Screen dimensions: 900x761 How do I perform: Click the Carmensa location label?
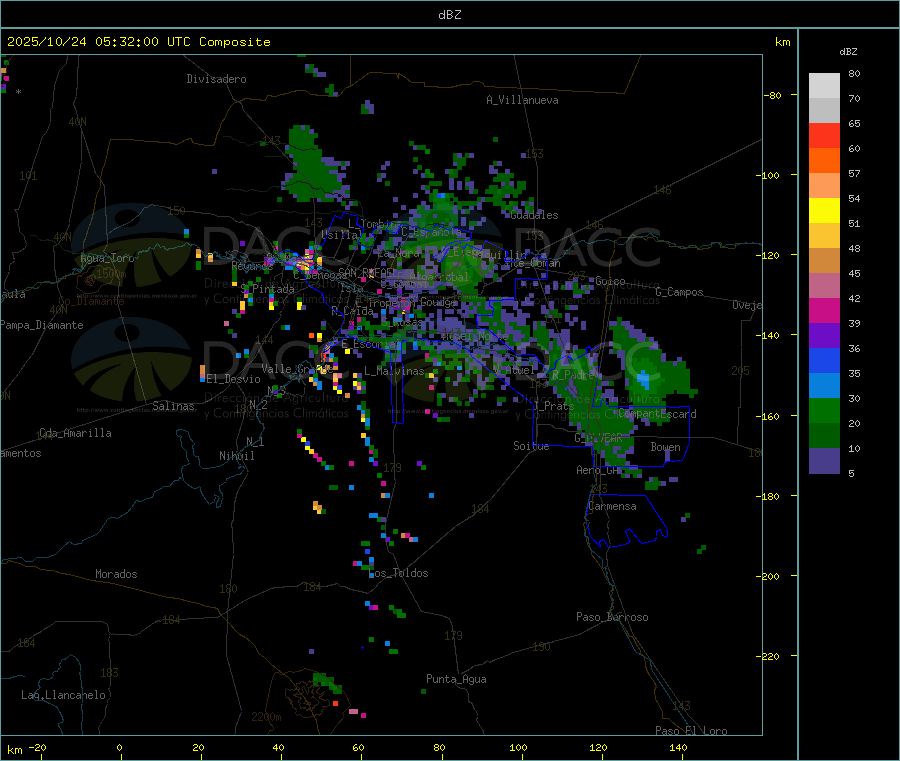612,506
